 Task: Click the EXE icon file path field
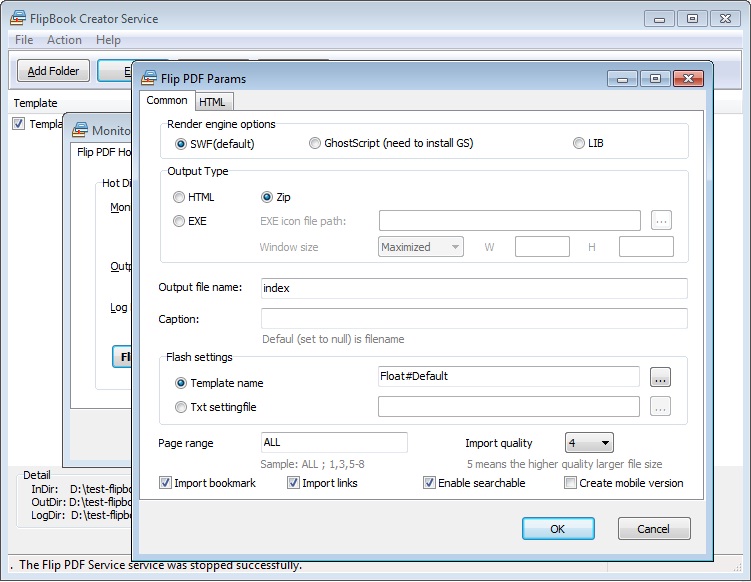[510, 220]
